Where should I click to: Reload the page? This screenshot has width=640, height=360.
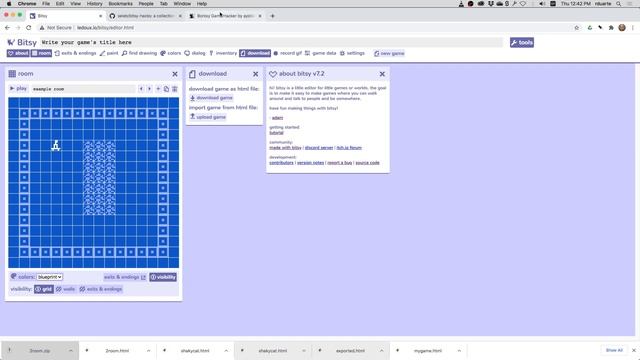(29, 28)
